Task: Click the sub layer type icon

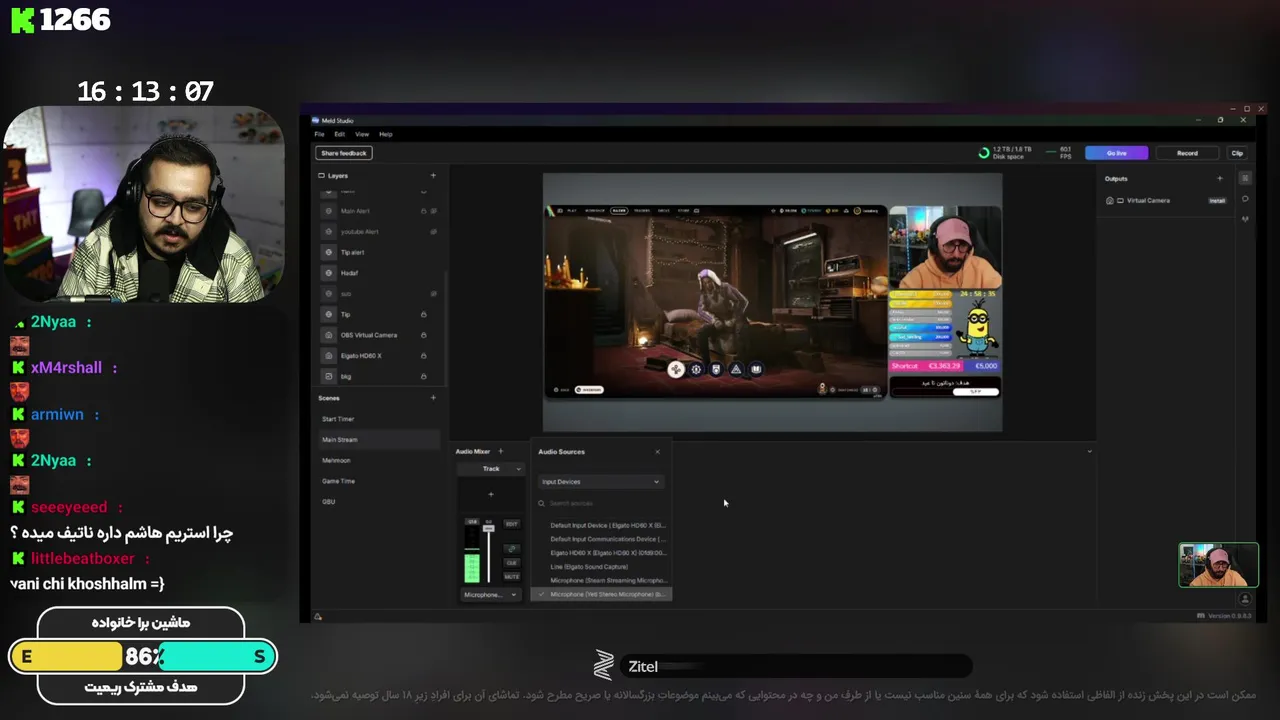Action: point(328,294)
